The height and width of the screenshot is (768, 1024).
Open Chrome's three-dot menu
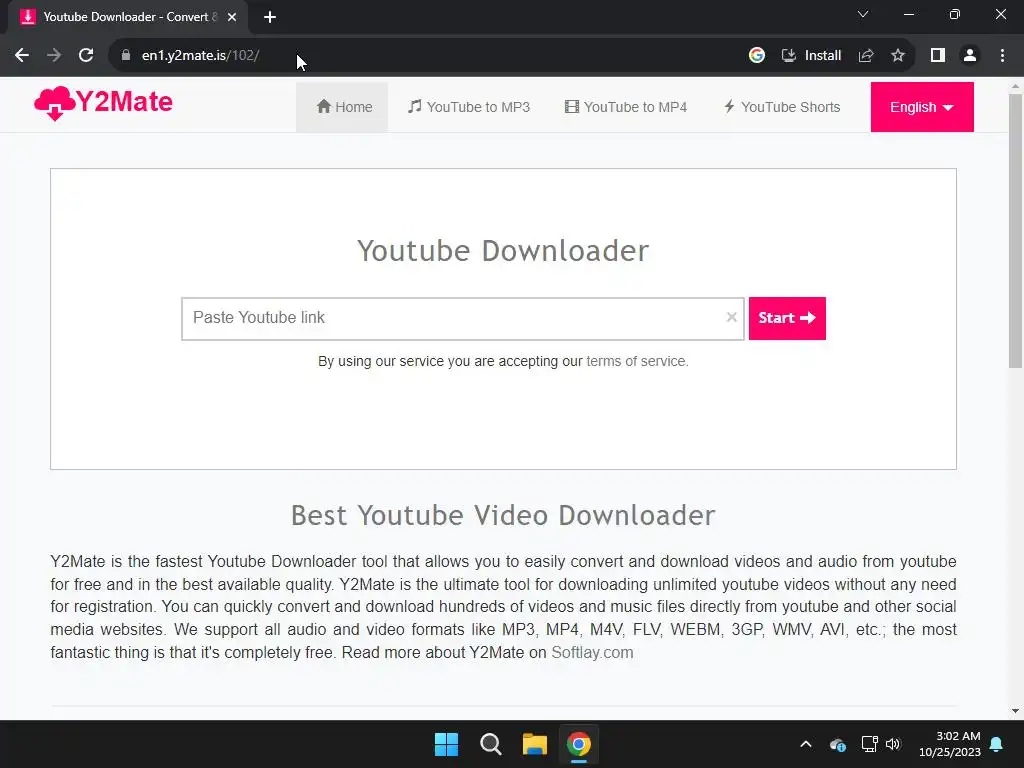(1002, 56)
